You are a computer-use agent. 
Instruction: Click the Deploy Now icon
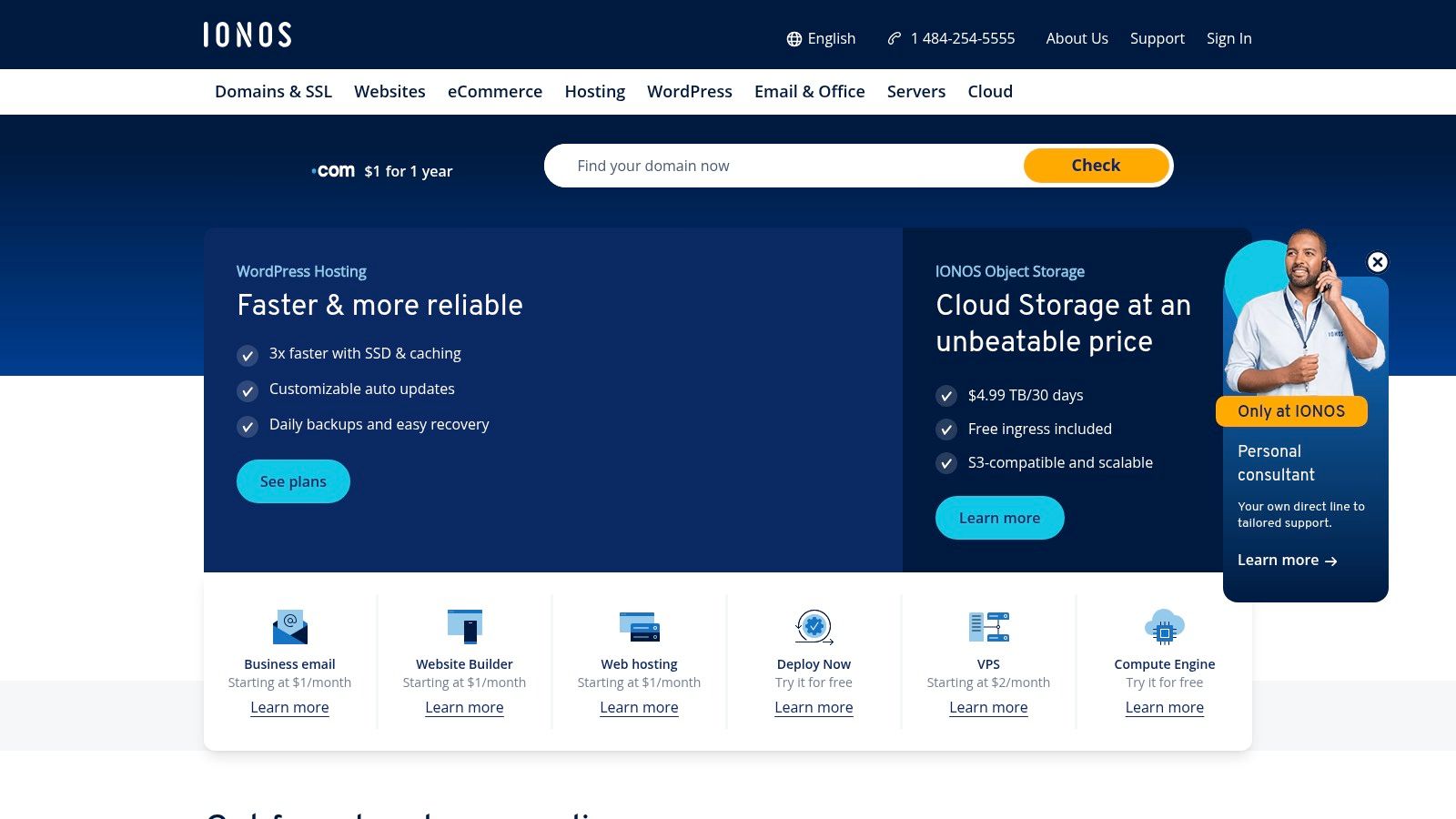(814, 626)
